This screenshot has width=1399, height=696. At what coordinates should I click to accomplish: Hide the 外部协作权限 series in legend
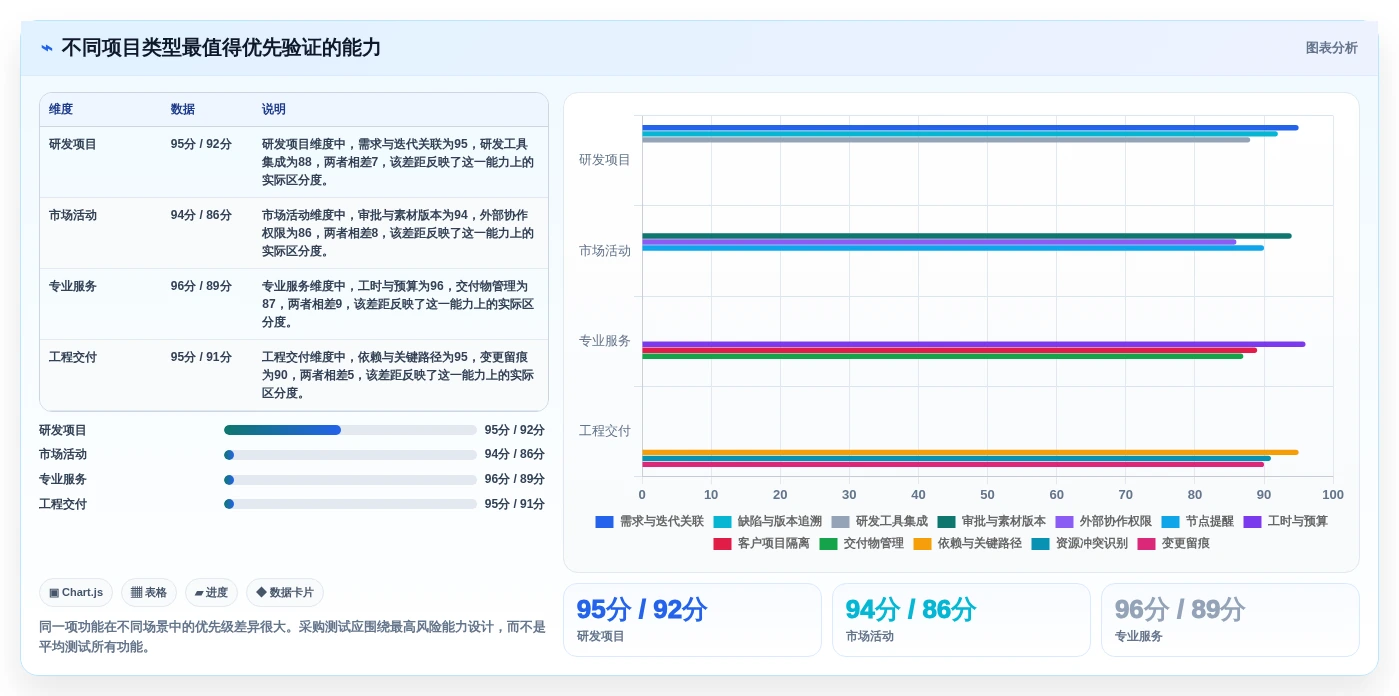[x=1103, y=521]
